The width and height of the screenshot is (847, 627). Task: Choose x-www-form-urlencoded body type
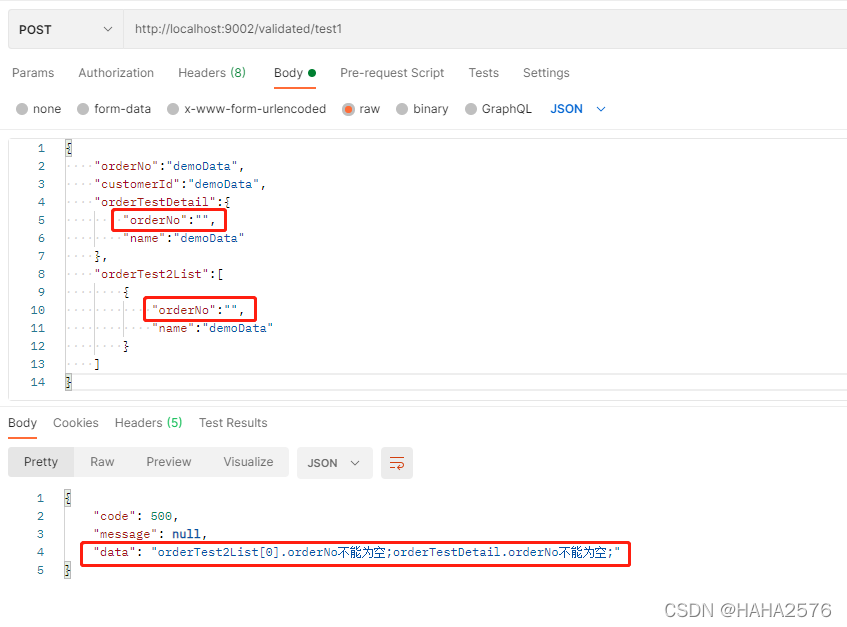pos(173,109)
